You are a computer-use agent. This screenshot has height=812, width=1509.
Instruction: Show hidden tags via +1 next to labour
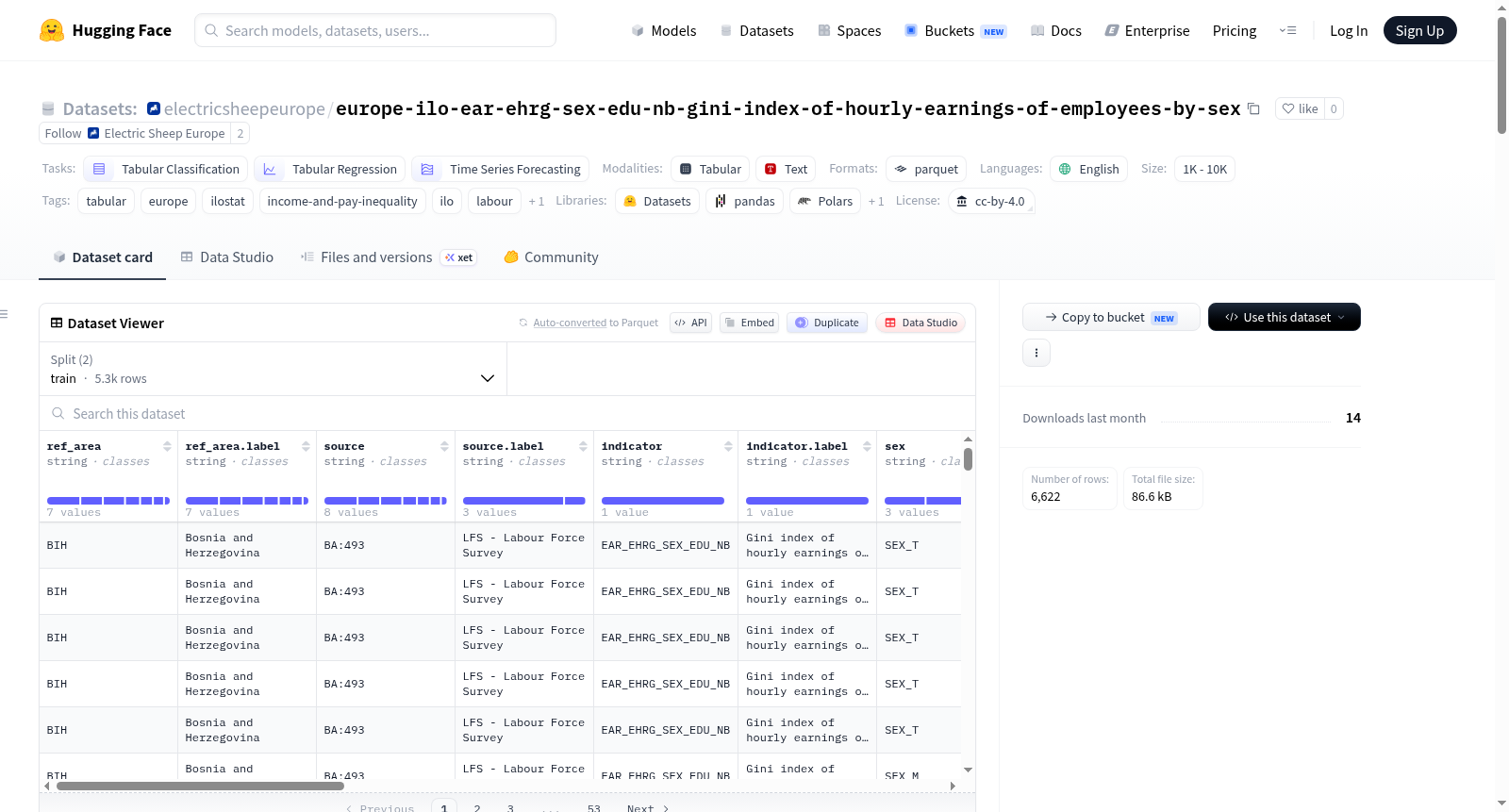(x=537, y=201)
